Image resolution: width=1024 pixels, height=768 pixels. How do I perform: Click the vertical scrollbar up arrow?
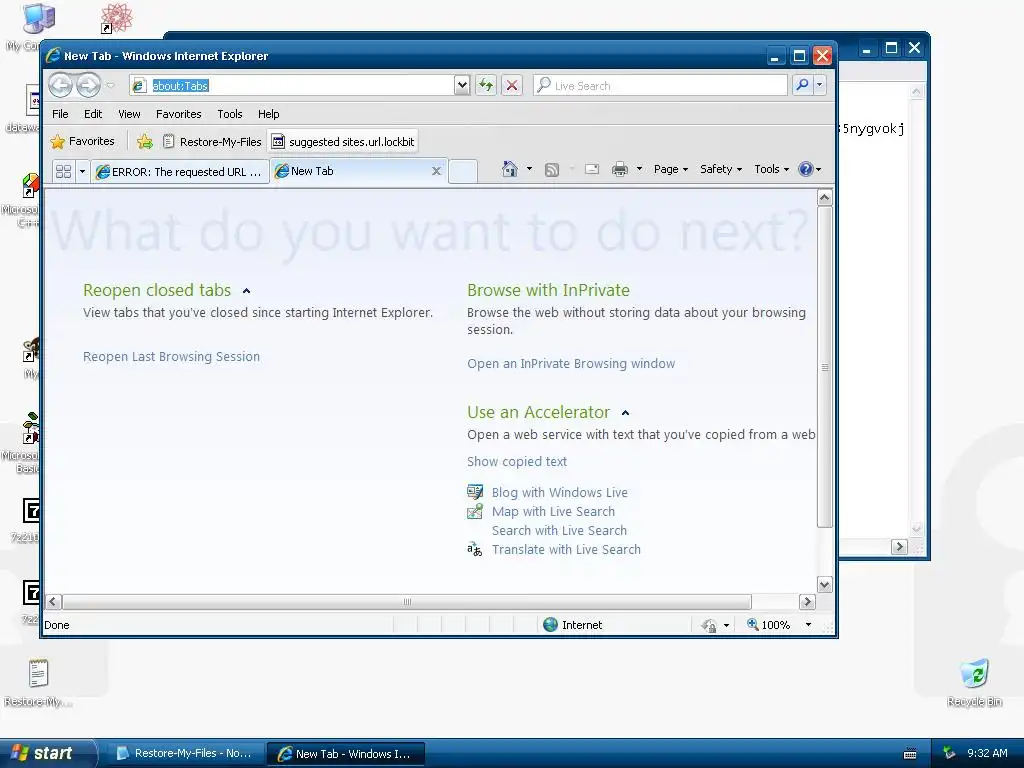[x=824, y=197]
